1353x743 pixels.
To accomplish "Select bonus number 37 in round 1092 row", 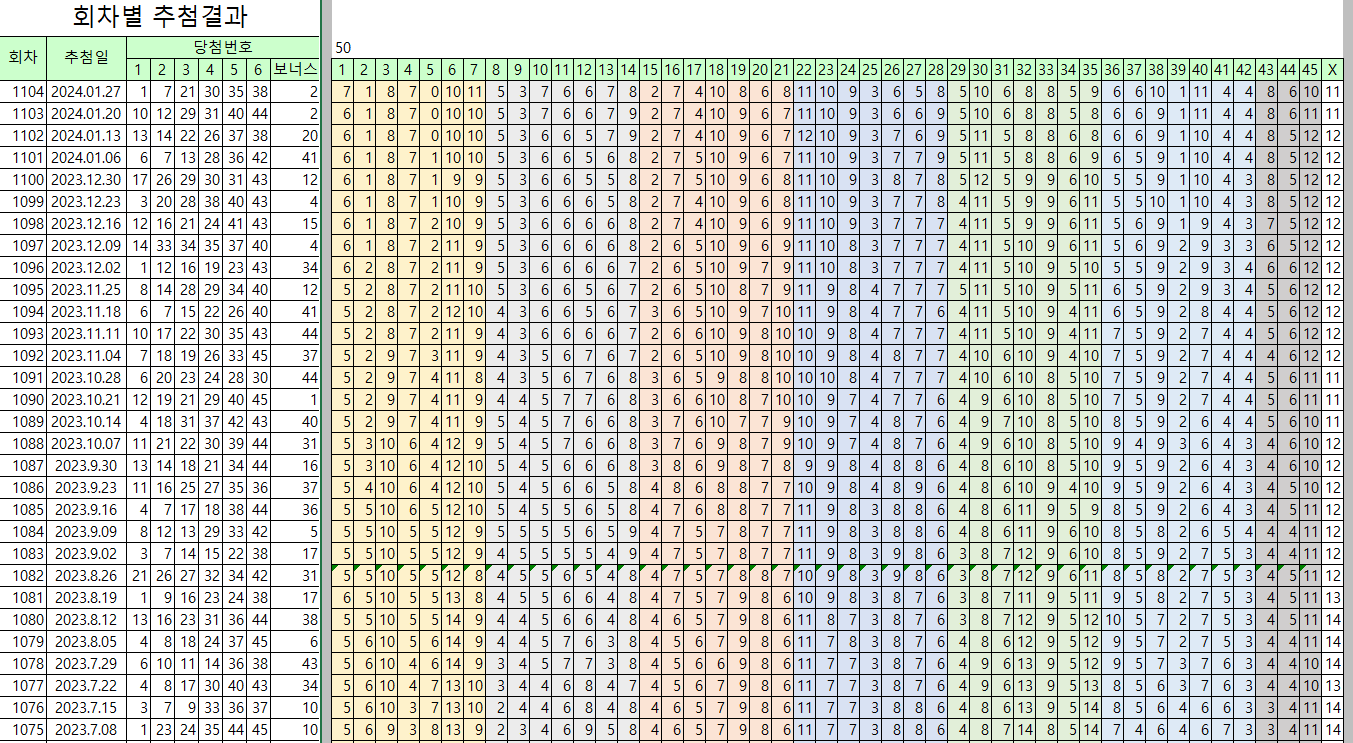I will point(295,356).
